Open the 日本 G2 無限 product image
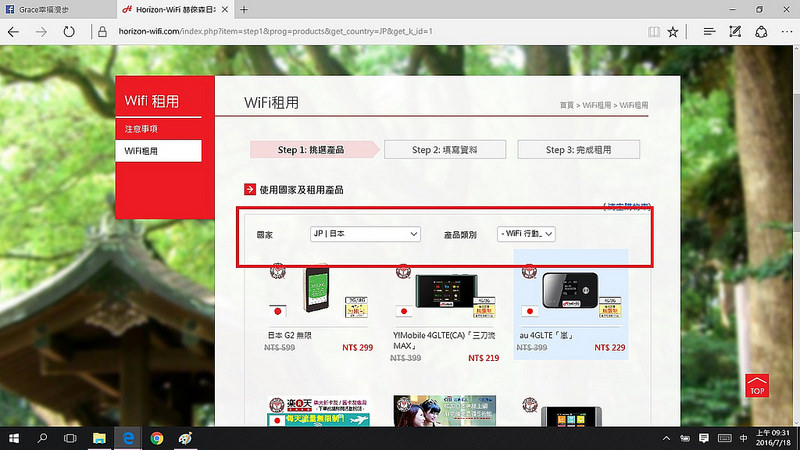The image size is (800, 450). pyautogui.click(x=317, y=291)
